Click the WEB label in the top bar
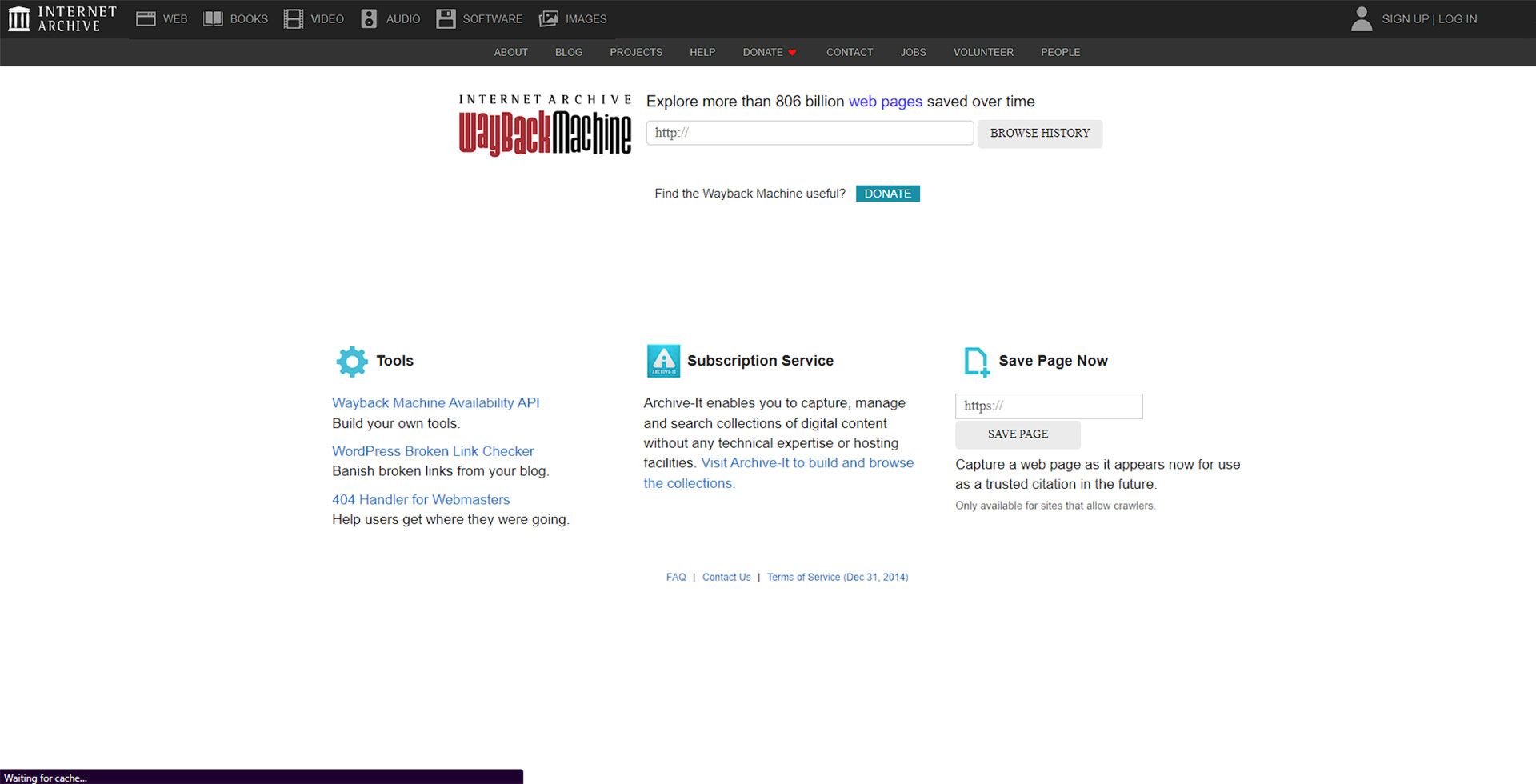Screen dimensions: 1536x784 click(x=175, y=18)
